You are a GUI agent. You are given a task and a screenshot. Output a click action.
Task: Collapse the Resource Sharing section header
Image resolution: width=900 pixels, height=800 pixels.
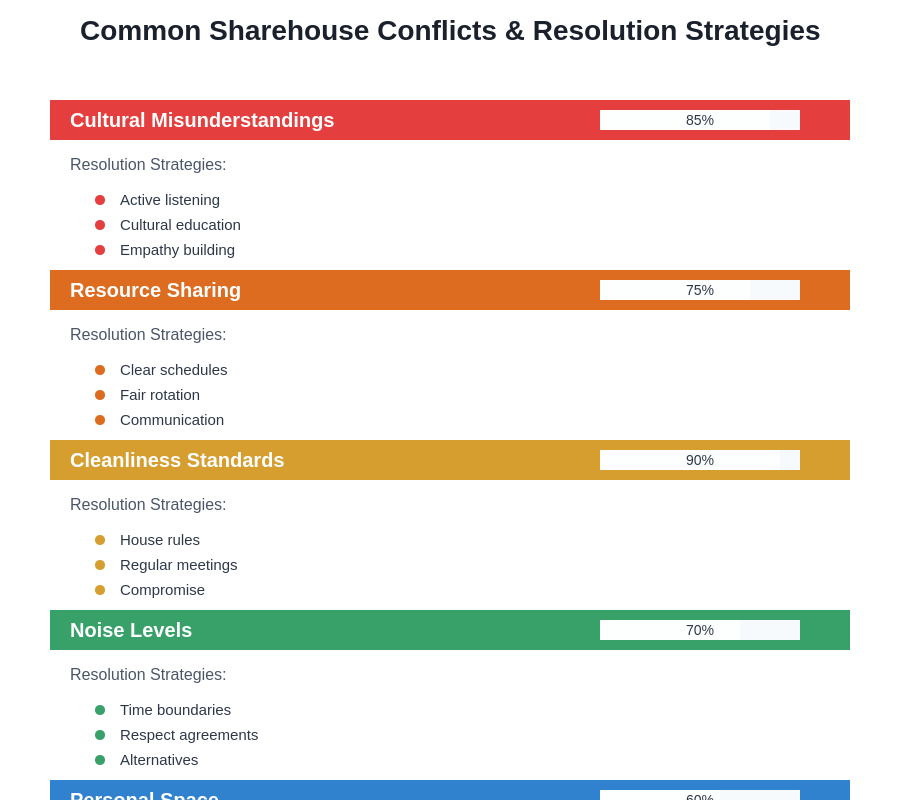pos(156,290)
